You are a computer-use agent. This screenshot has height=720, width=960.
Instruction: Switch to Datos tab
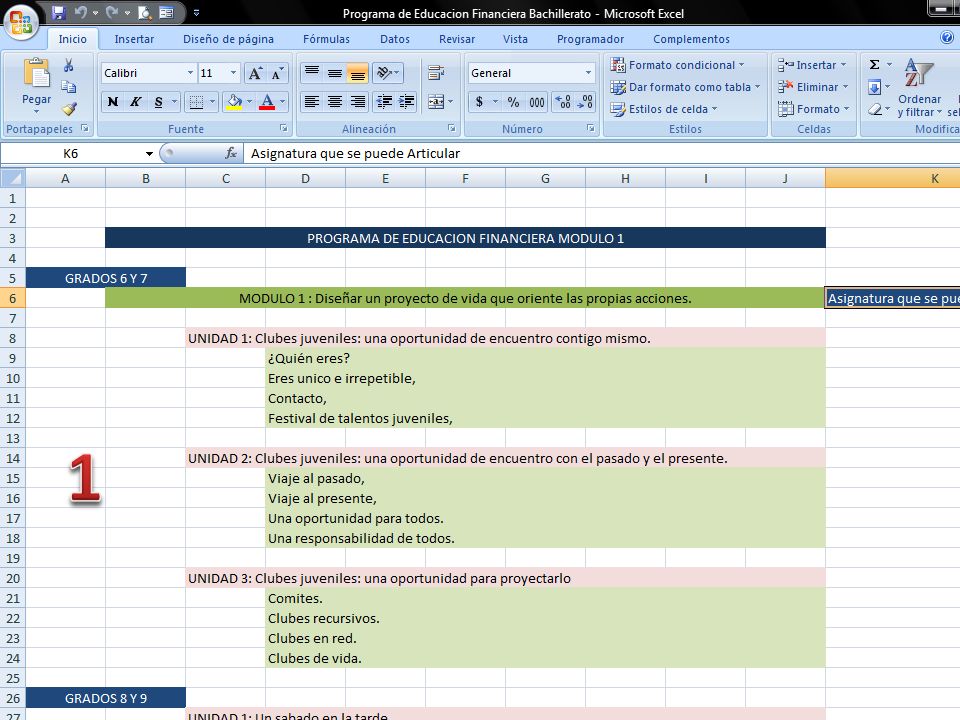pos(395,39)
